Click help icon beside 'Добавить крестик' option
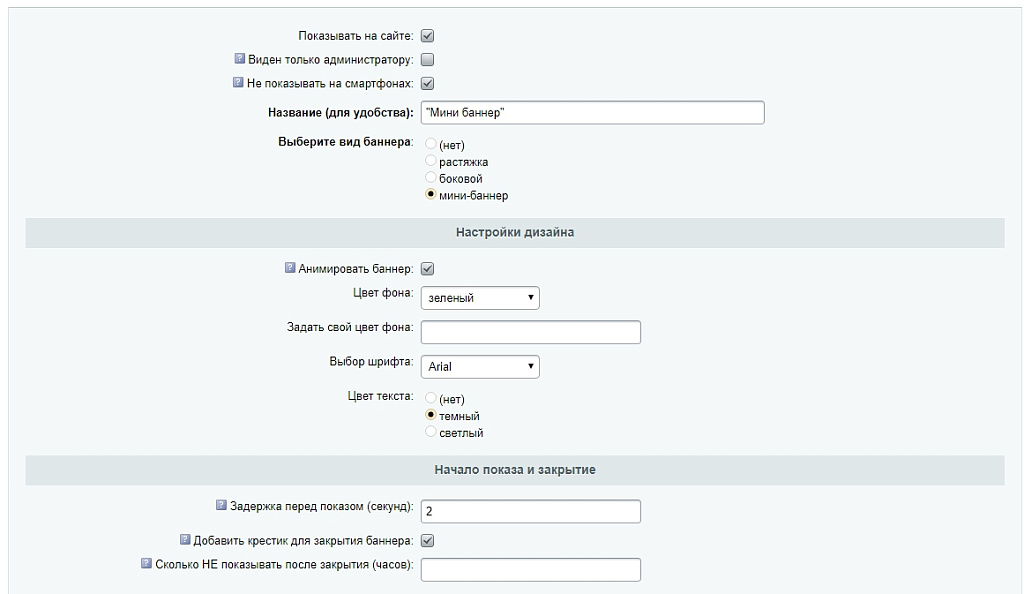This screenshot has width=1024, height=594. pos(185,540)
